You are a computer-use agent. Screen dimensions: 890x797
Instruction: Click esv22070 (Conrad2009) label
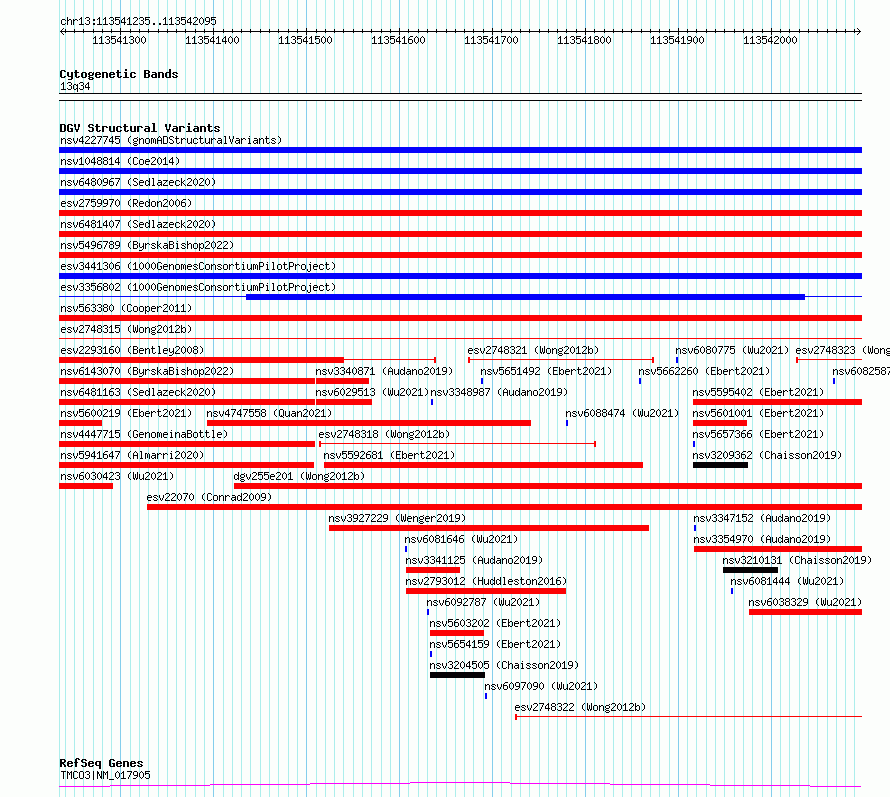pos(209,497)
